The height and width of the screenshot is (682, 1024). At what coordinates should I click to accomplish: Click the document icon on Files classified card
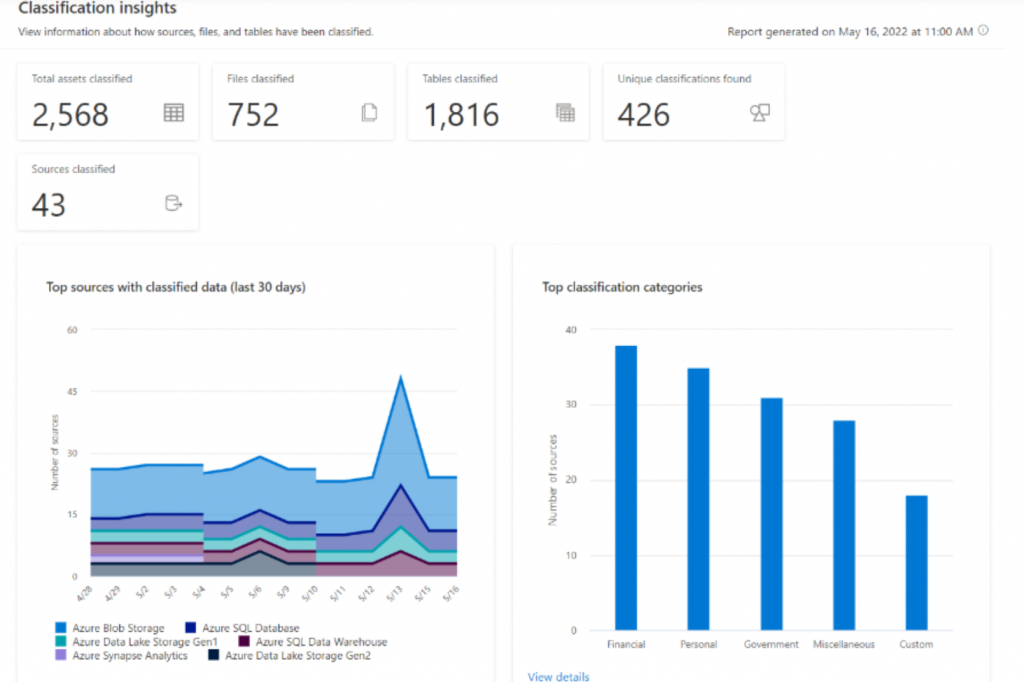368,114
